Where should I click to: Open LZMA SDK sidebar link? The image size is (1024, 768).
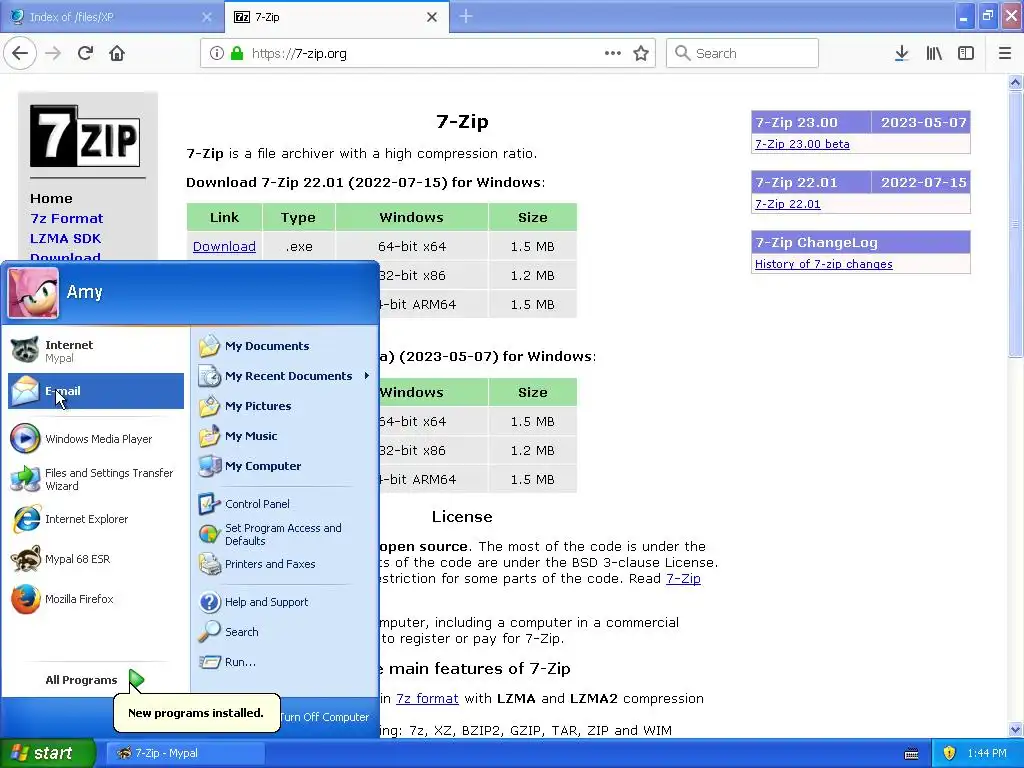(65, 238)
